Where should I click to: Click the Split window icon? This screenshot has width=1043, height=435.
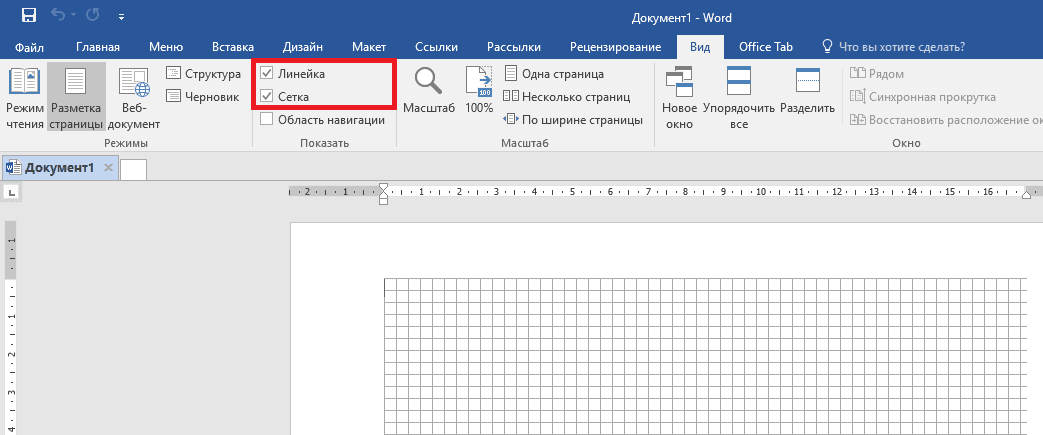807,98
